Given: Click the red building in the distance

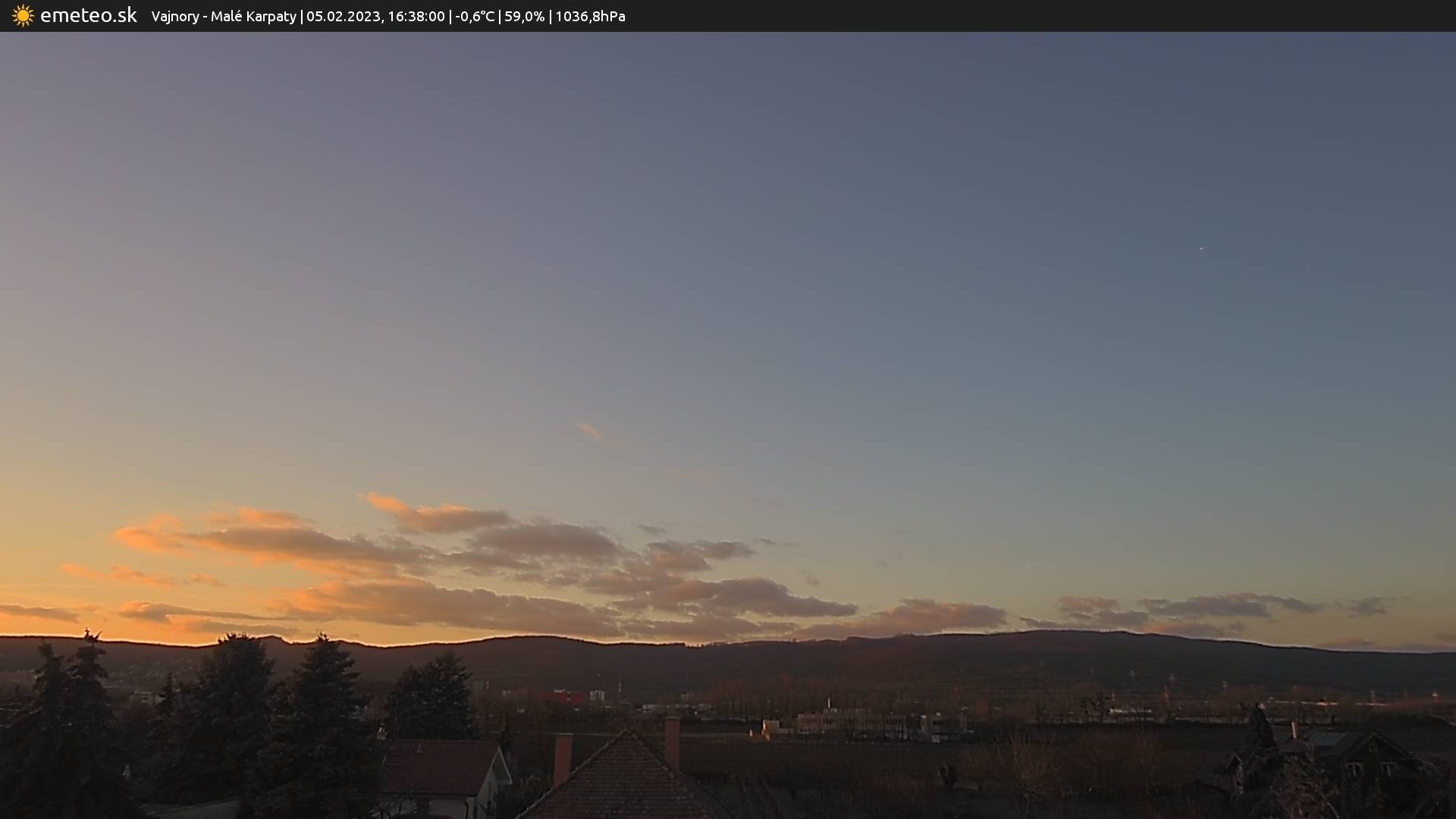Looking at the screenshot, I should [561, 697].
